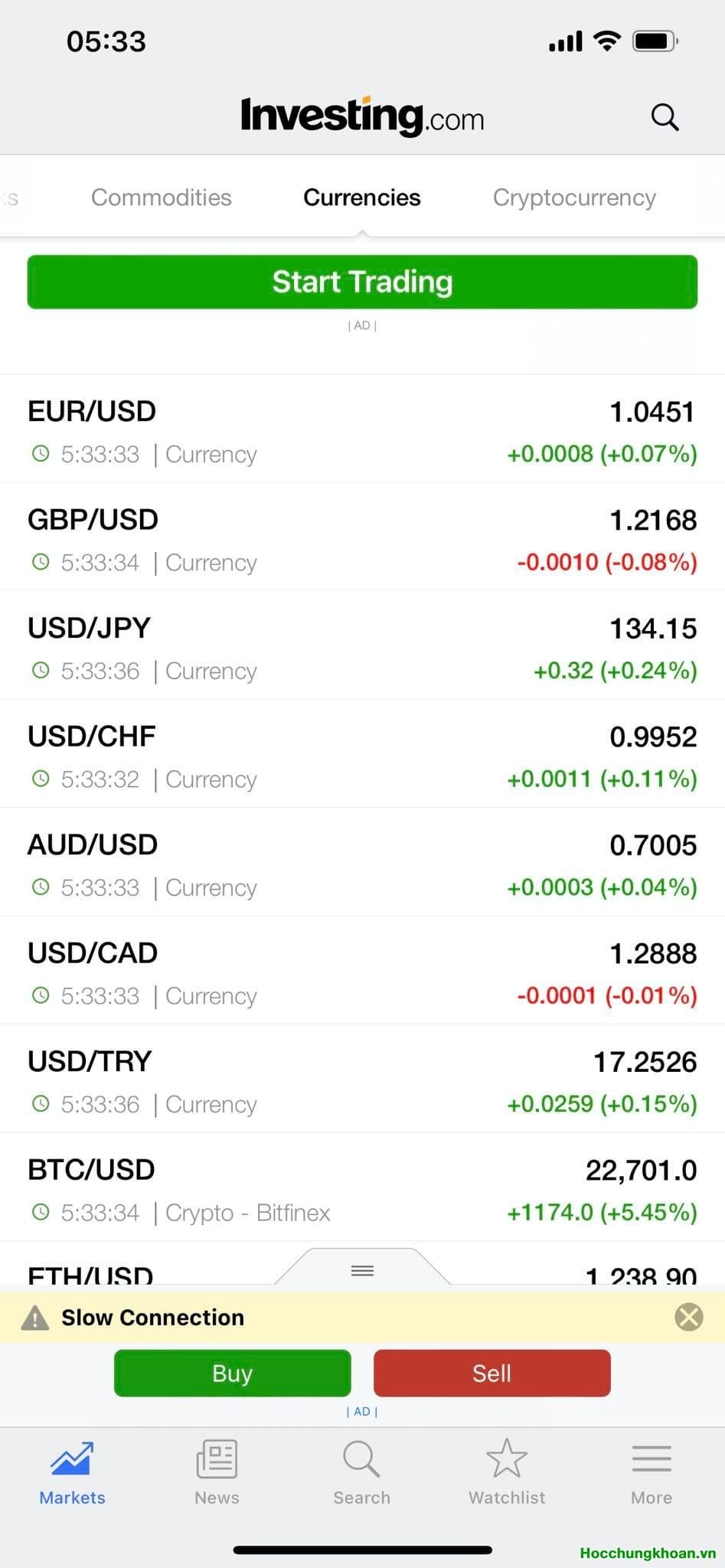Image resolution: width=725 pixels, height=1568 pixels.
Task: Open the Watchlist star icon
Action: click(x=507, y=1459)
